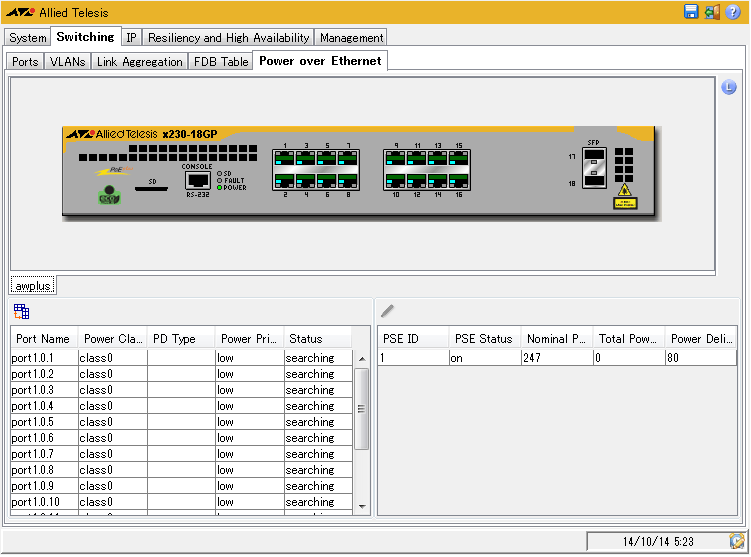Click the eco-friendly green button on switch
The width and height of the screenshot is (751, 557).
[x=109, y=195]
